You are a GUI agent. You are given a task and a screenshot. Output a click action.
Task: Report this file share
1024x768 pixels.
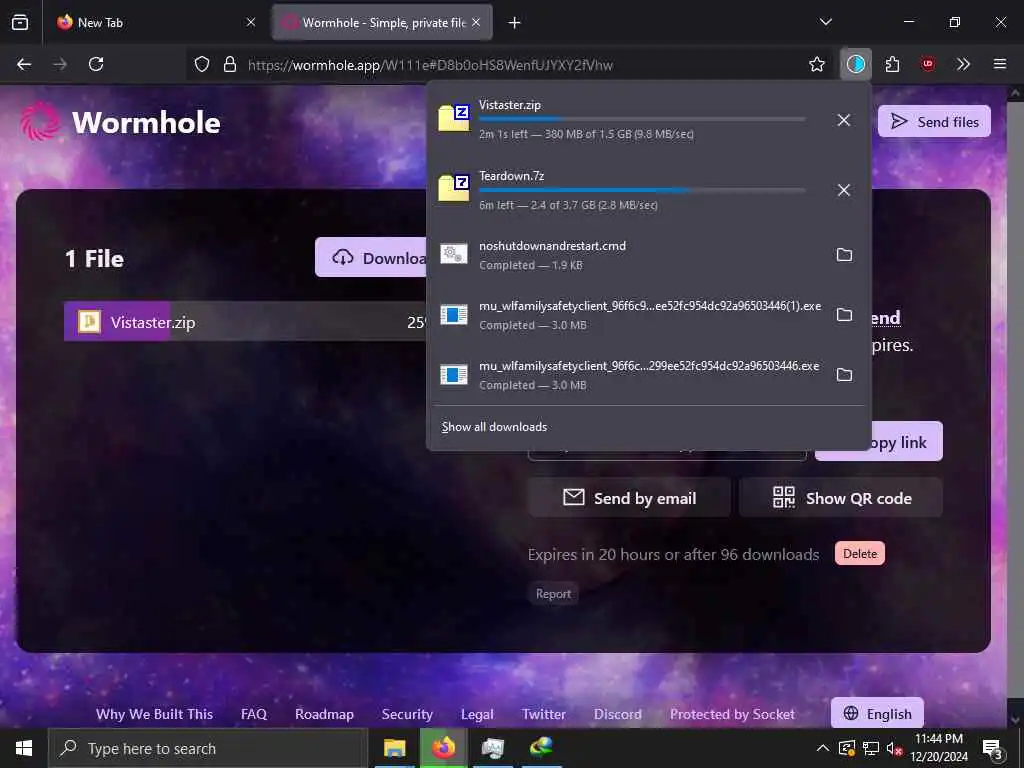pyautogui.click(x=553, y=594)
